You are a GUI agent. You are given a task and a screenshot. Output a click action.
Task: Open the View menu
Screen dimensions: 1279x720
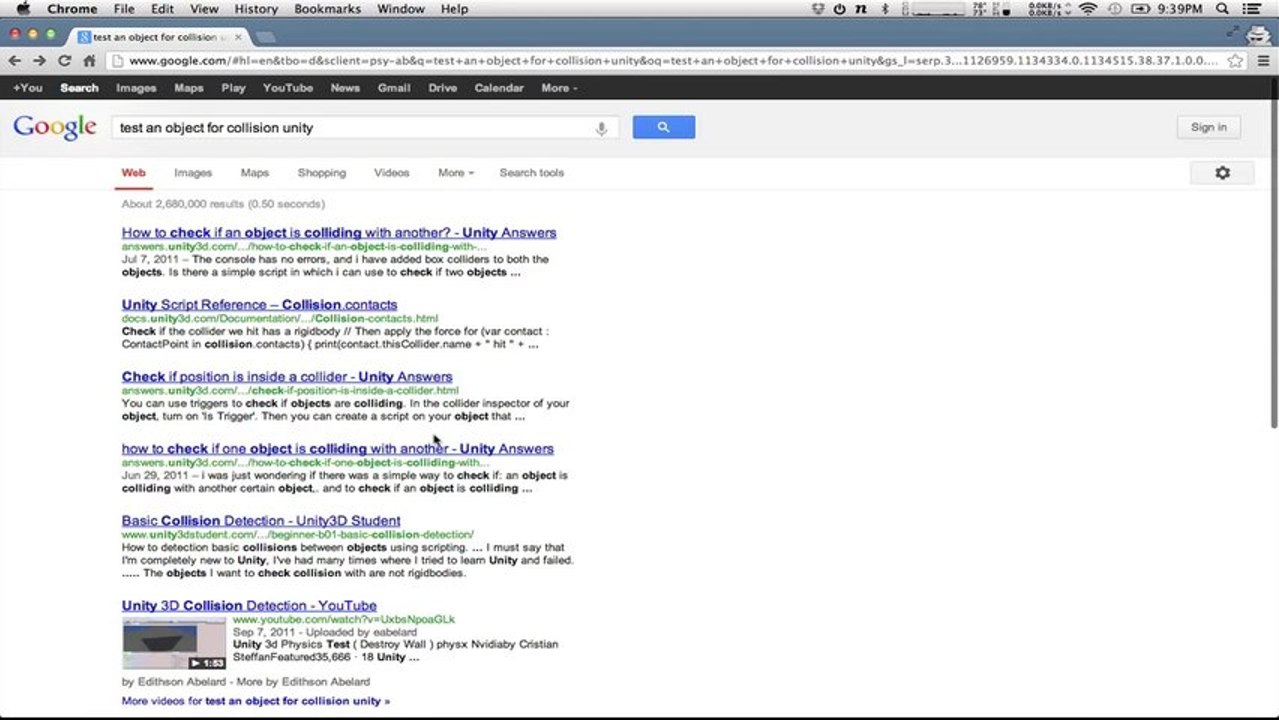(x=204, y=9)
